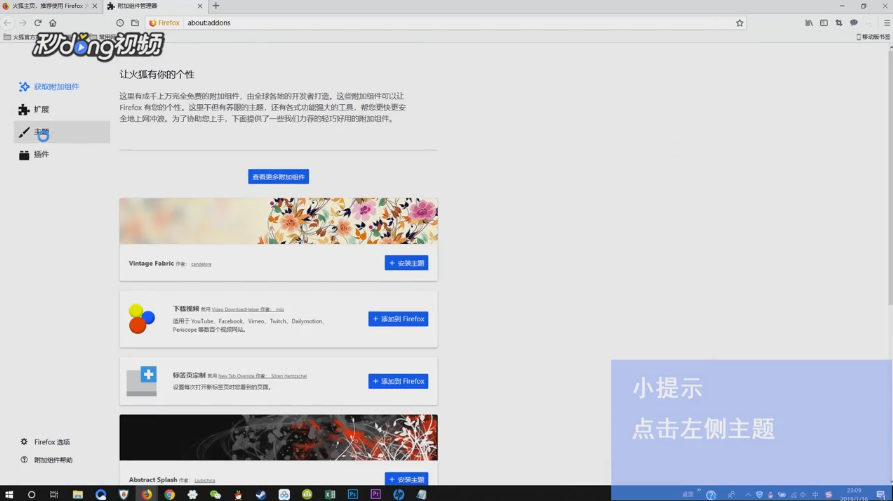The width and height of the screenshot is (893, 501).
Task: Click the browser forward arrow
Action: tap(23, 23)
